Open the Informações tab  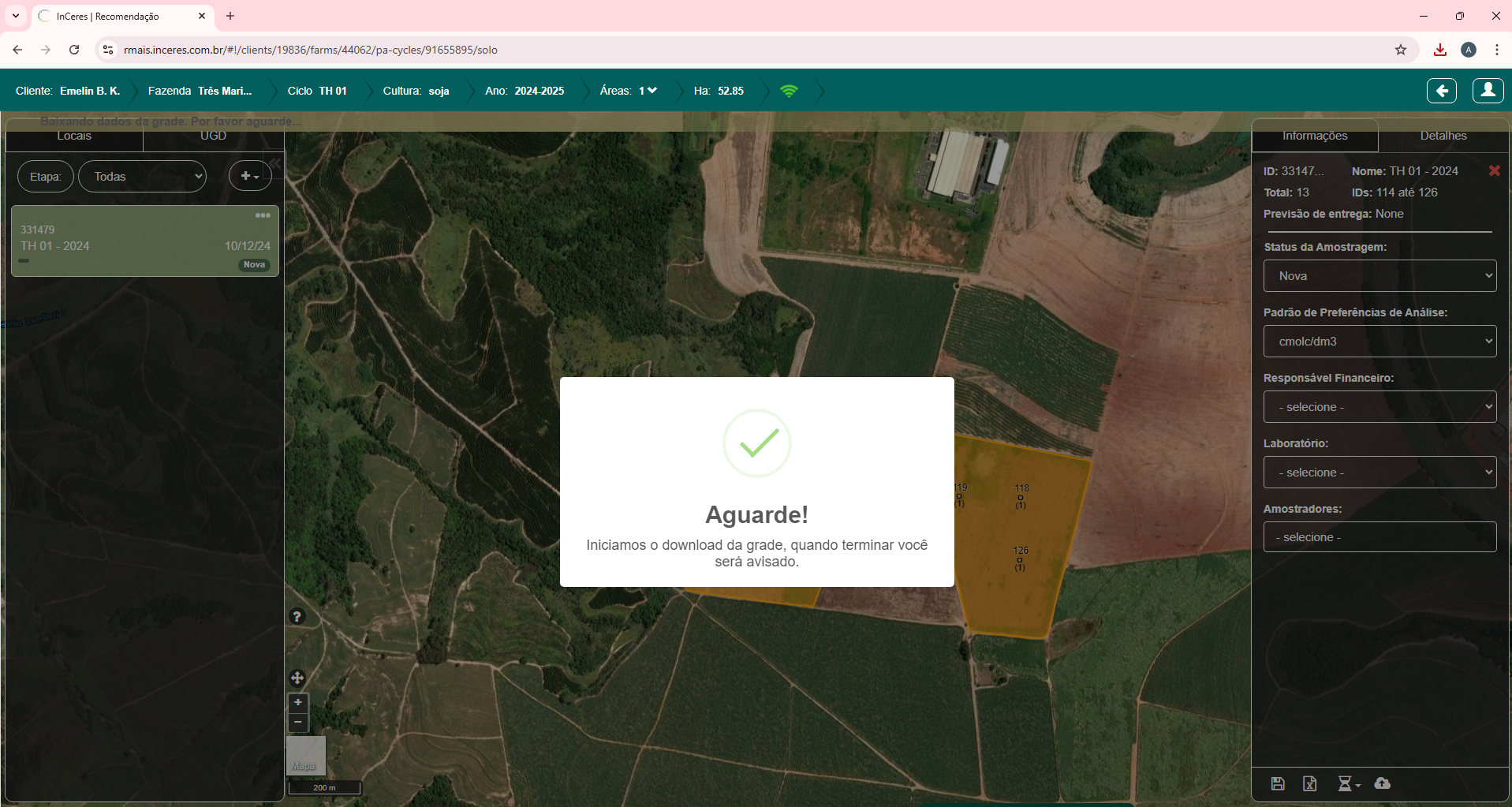click(x=1315, y=136)
